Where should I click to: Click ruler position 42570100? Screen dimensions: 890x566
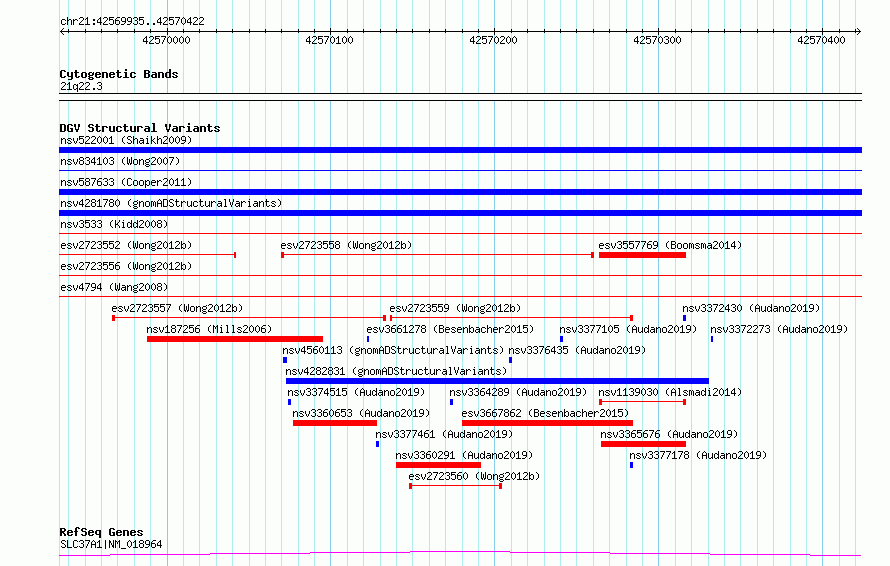[x=329, y=40]
